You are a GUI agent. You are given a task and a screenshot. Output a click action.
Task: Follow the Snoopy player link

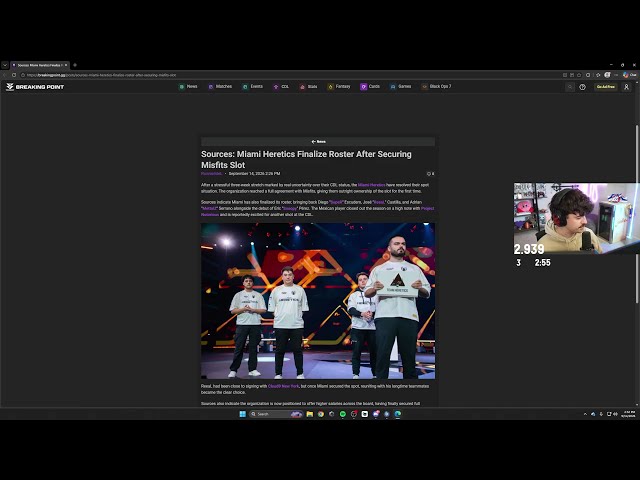[x=290, y=209]
